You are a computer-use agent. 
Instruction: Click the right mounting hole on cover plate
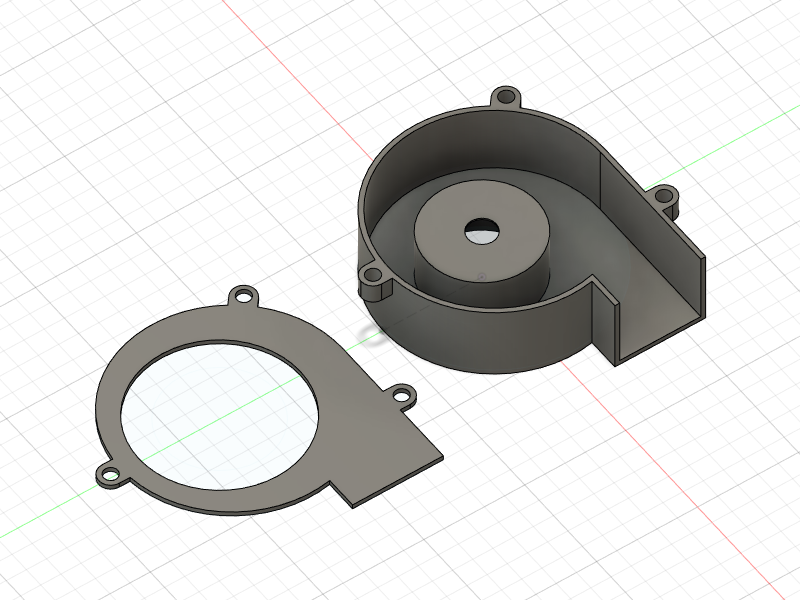(402, 395)
